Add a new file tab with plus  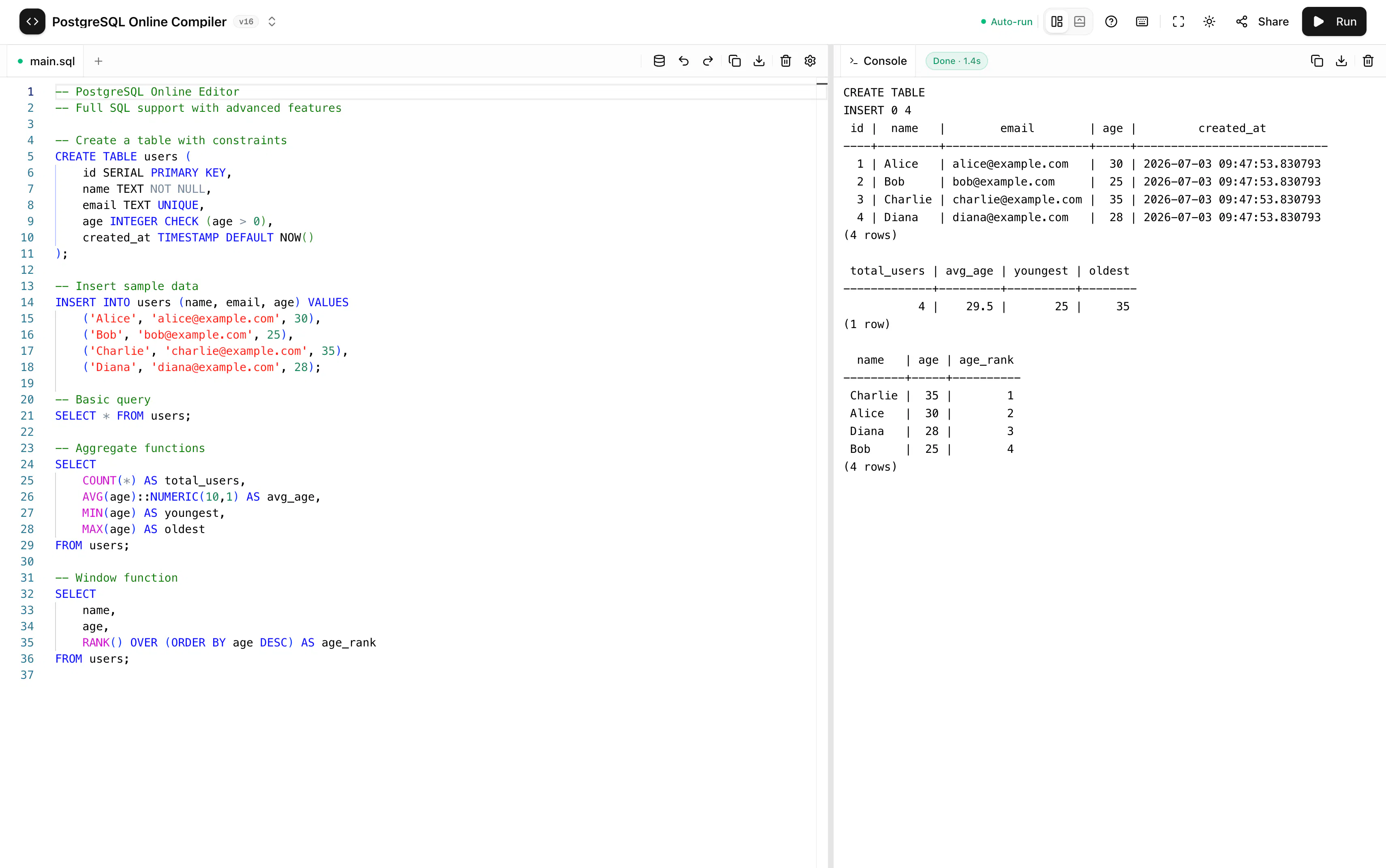click(x=99, y=61)
